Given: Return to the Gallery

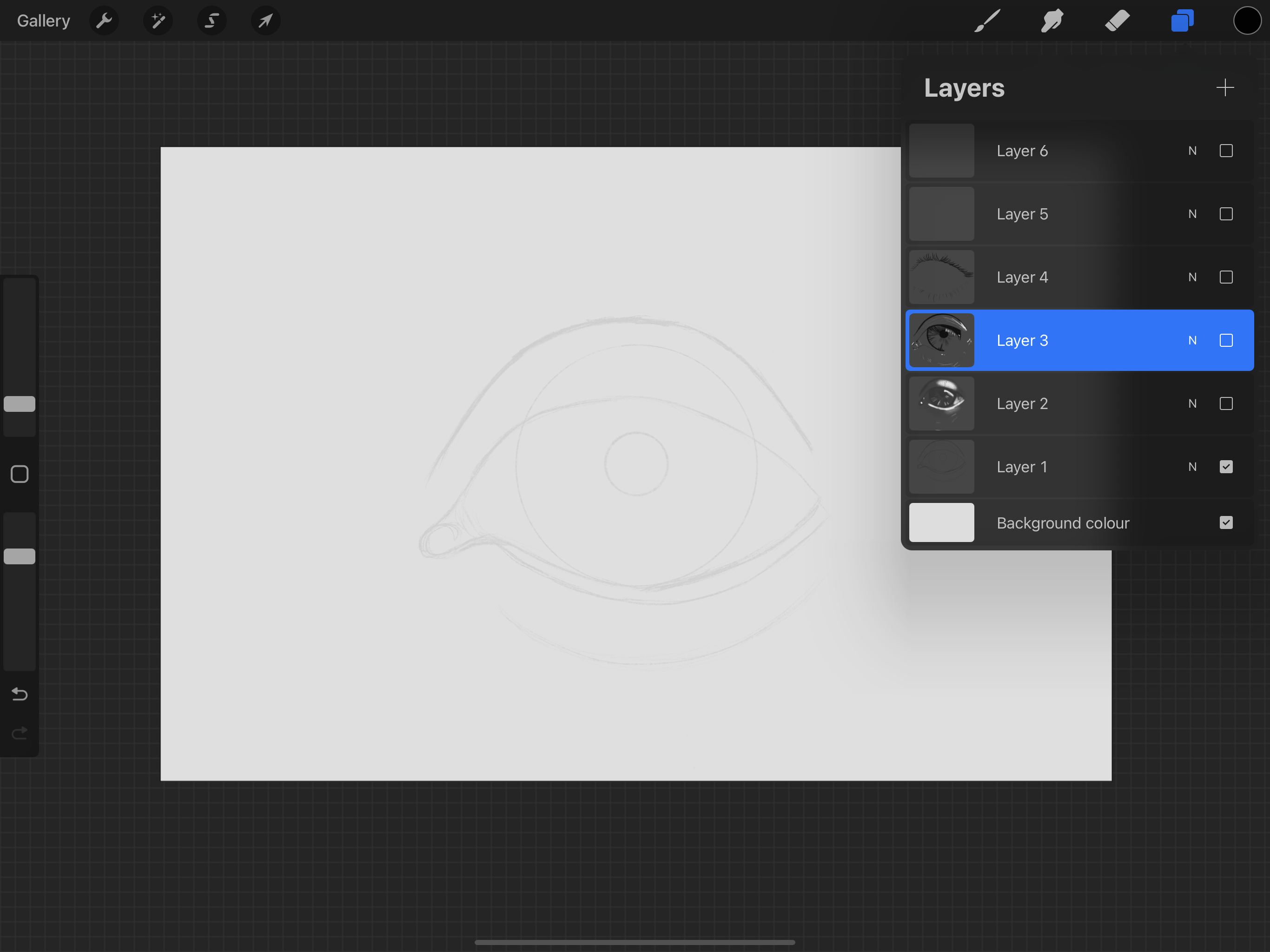Looking at the screenshot, I should [x=44, y=21].
